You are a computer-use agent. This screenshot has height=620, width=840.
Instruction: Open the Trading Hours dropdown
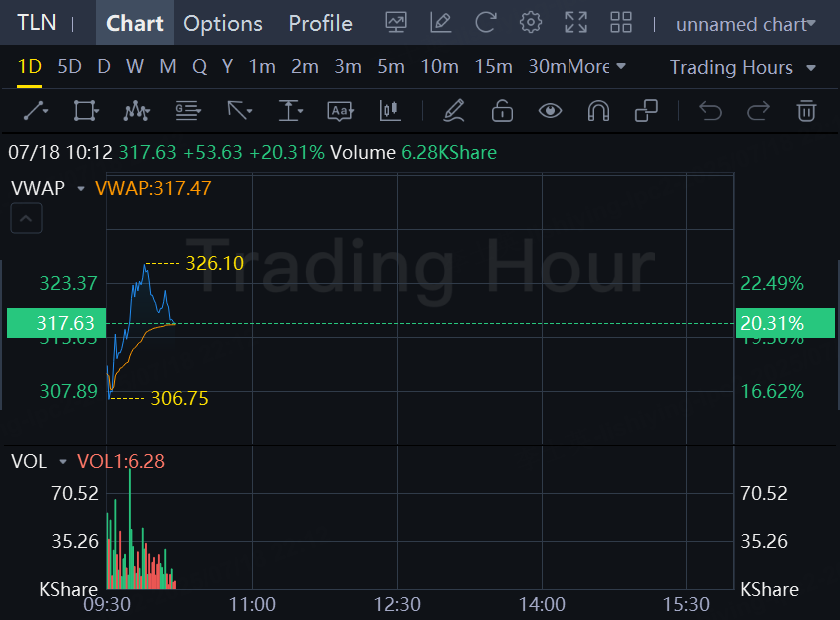tap(742, 68)
